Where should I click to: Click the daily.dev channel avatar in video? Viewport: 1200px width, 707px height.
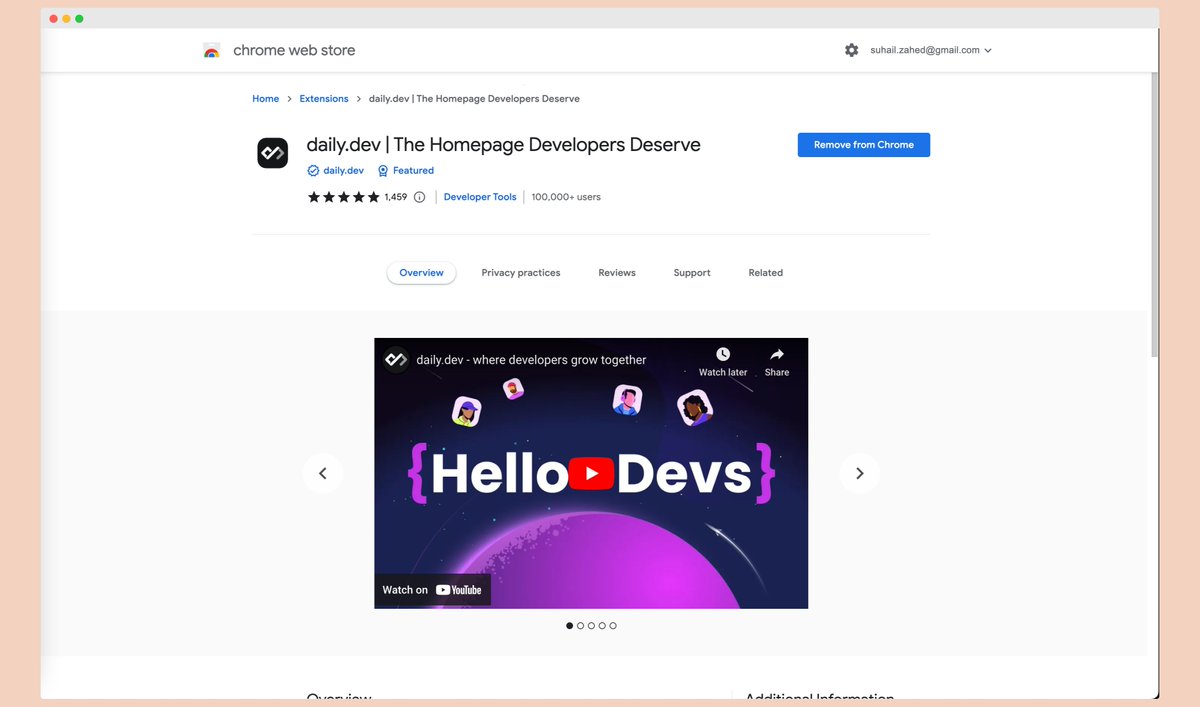click(396, 360)
